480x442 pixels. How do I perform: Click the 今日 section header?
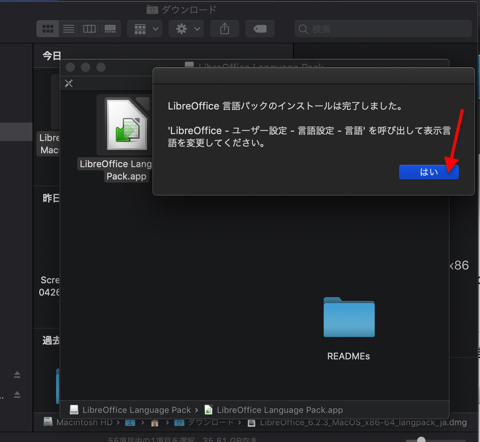[x=51, y=55]
